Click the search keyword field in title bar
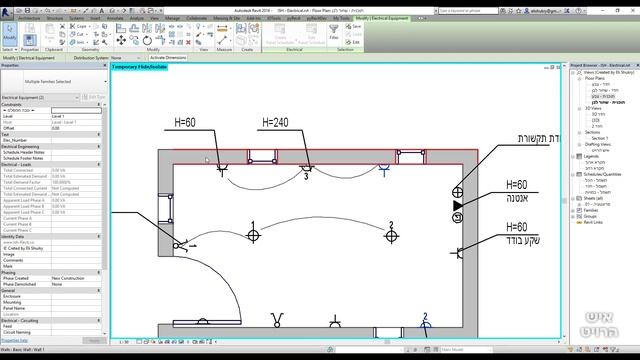640x360 pixels. pos(468,11)
